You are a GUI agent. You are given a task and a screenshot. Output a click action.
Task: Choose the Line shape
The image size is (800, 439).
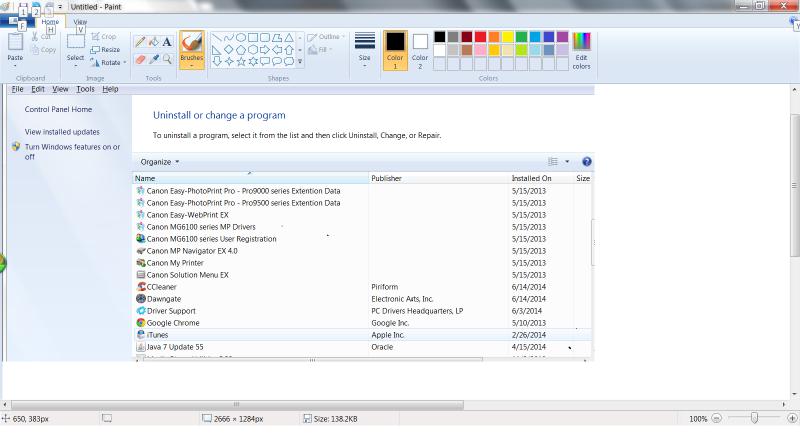point(217,38)
